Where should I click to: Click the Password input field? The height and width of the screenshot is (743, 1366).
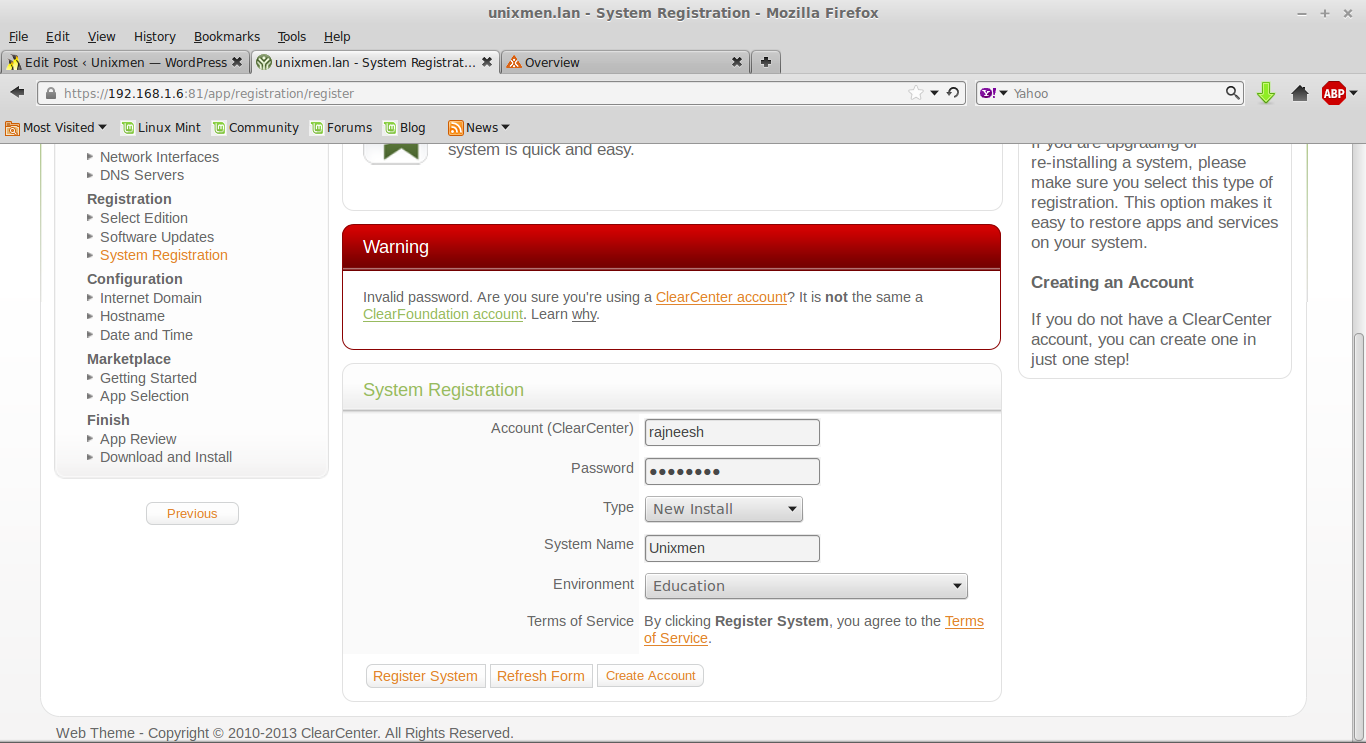pos(732,471)
